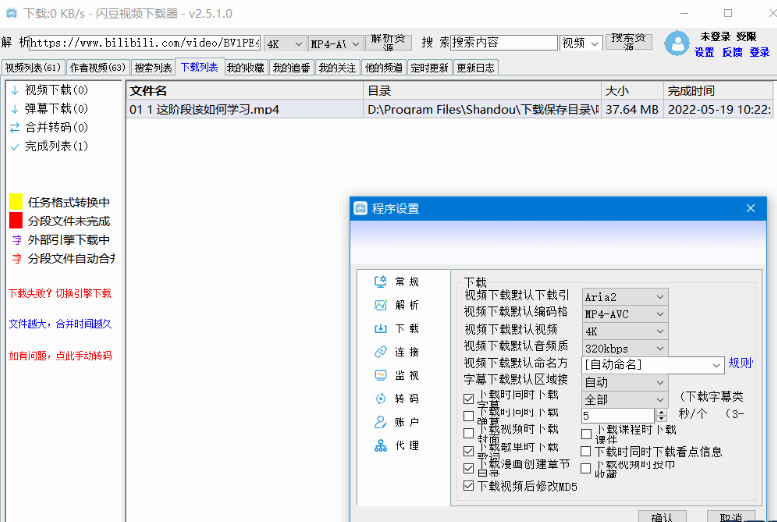Click the 程序设置 dialog title icon
Viewport: 777px width, 522px height.
click(360, 208)
